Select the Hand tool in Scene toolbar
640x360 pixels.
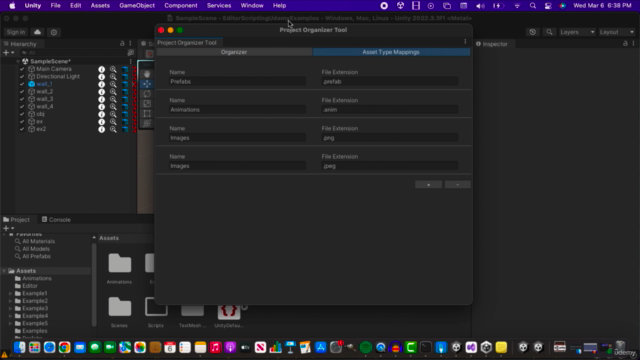point(147,74)
